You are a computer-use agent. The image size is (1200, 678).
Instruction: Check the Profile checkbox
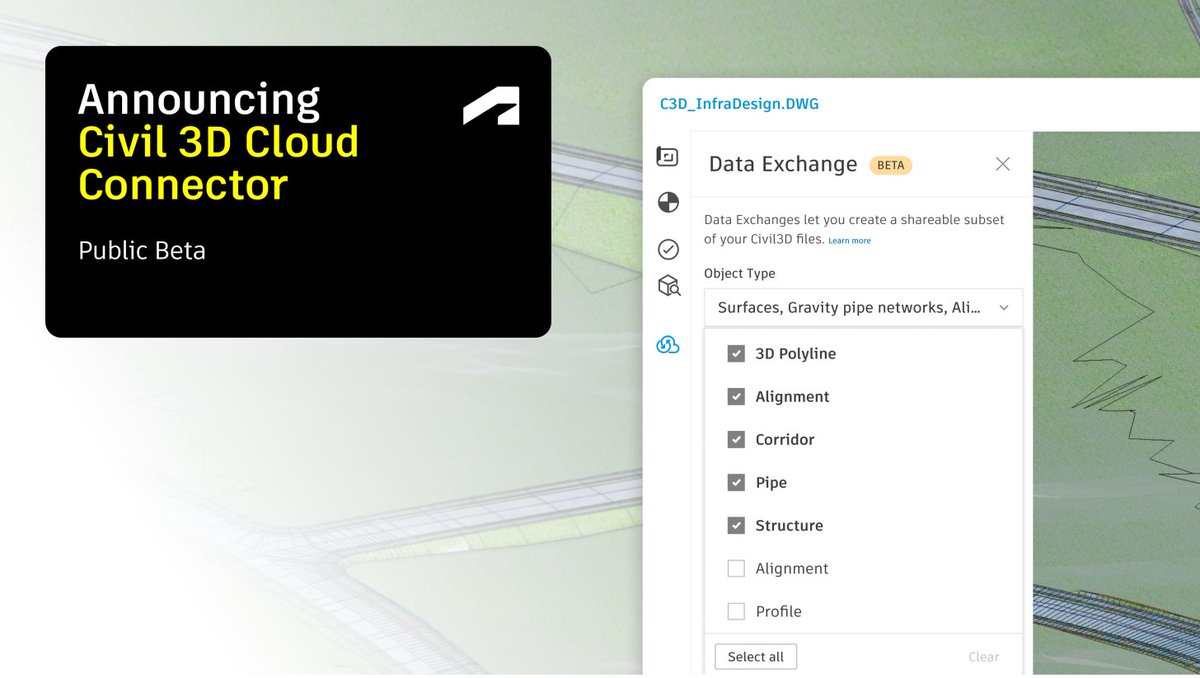(x=736, y=611)
